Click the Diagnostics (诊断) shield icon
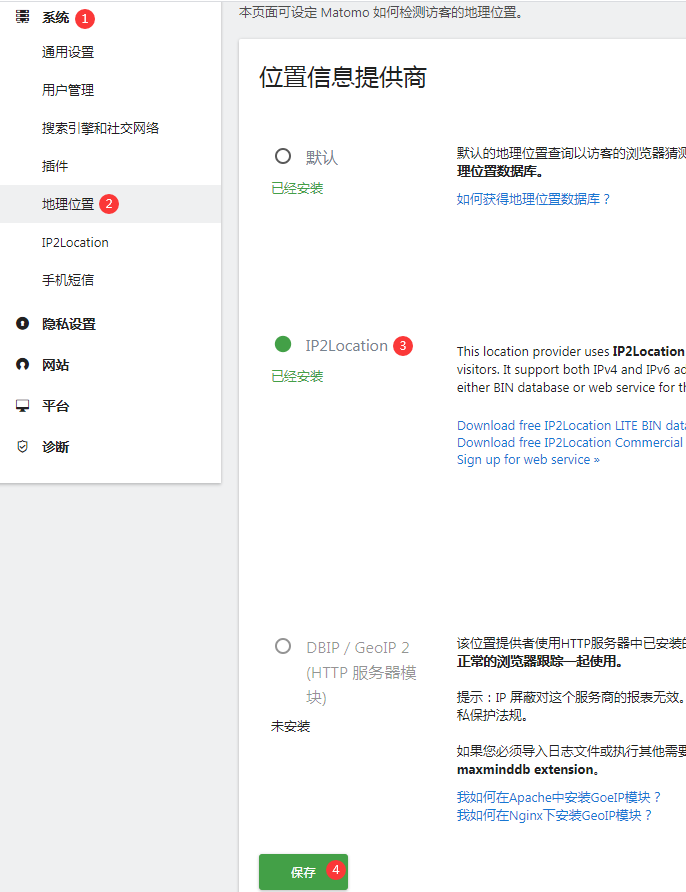This screenshot has width=686, height=892. click(22, 447)
